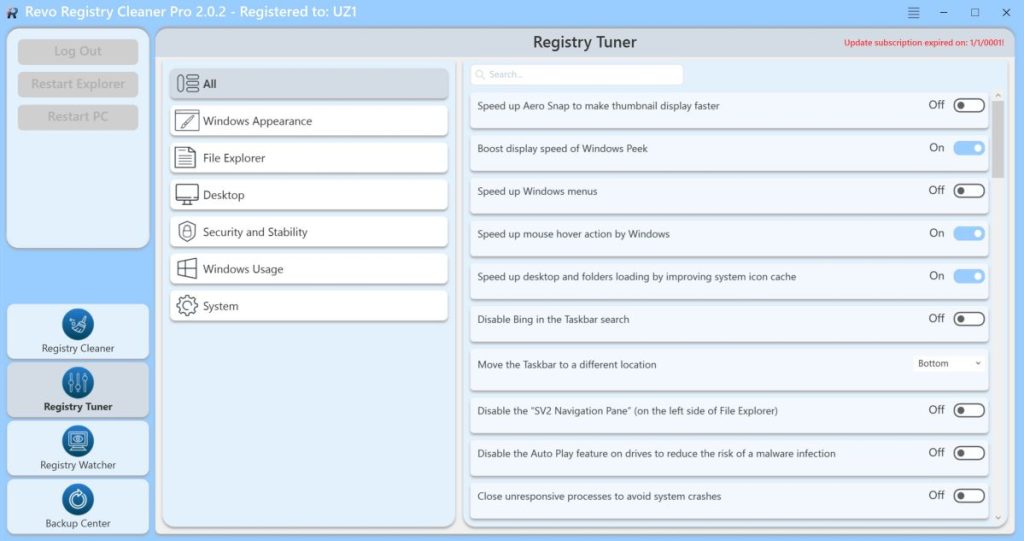The width and height of the screenshot is (1024, 541).
Task: Click the scrollbar down arrow in settings list
Action: pos(997,517)
